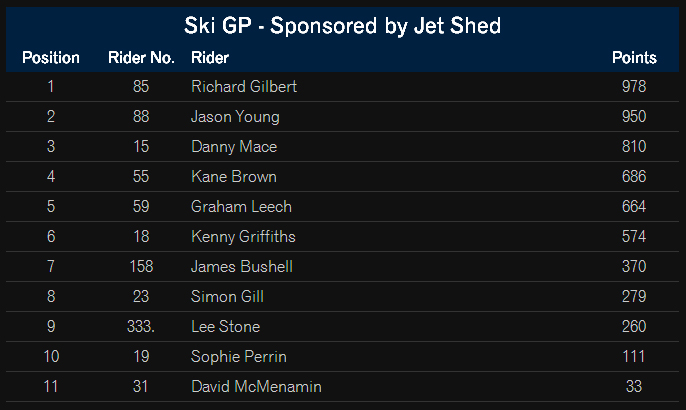
Task: Click Simon Gill's name
Action: pyautogui.click(x=228, y=297)
